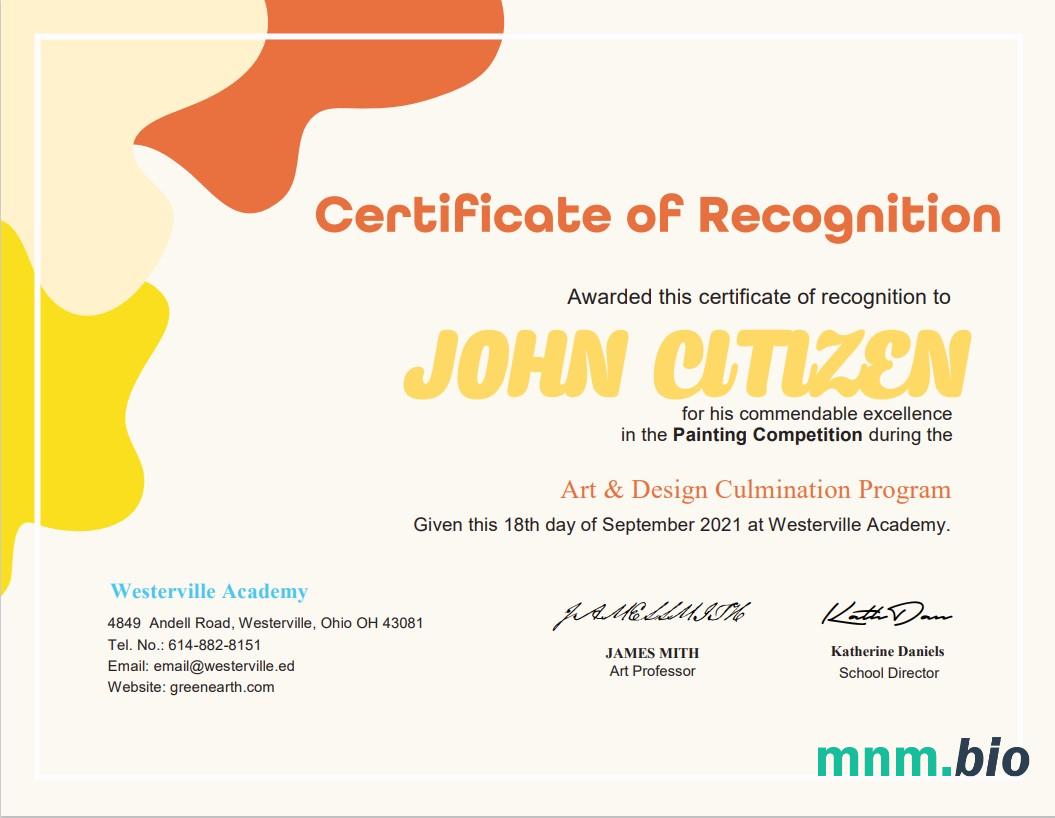Image resolution: width=1055 pixels, height=818 pixels.
Task: Select the Art & Design Culmination Program heading
Action: 755,490
